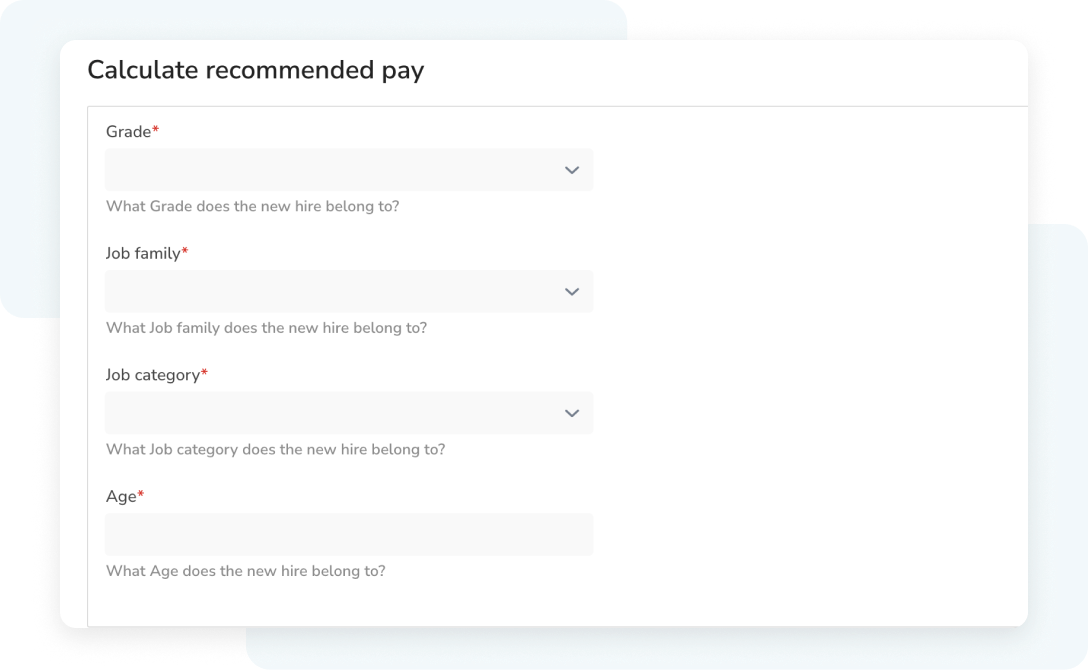
Task: Click the chevron arrow in Job family field
Action: click(x=572, y=292)
